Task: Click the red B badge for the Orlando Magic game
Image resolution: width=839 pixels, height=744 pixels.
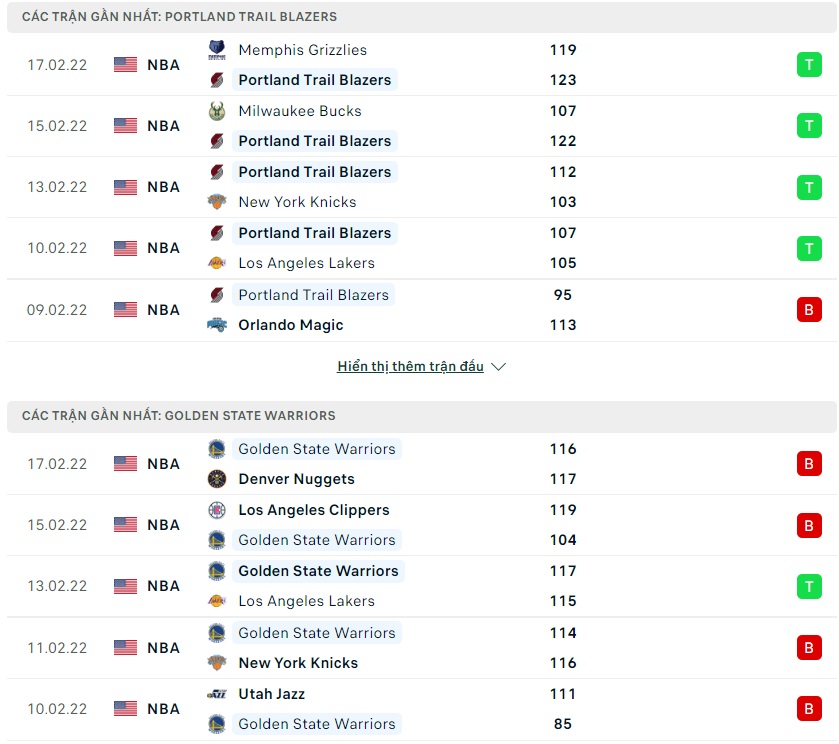Action: (808, 310)
